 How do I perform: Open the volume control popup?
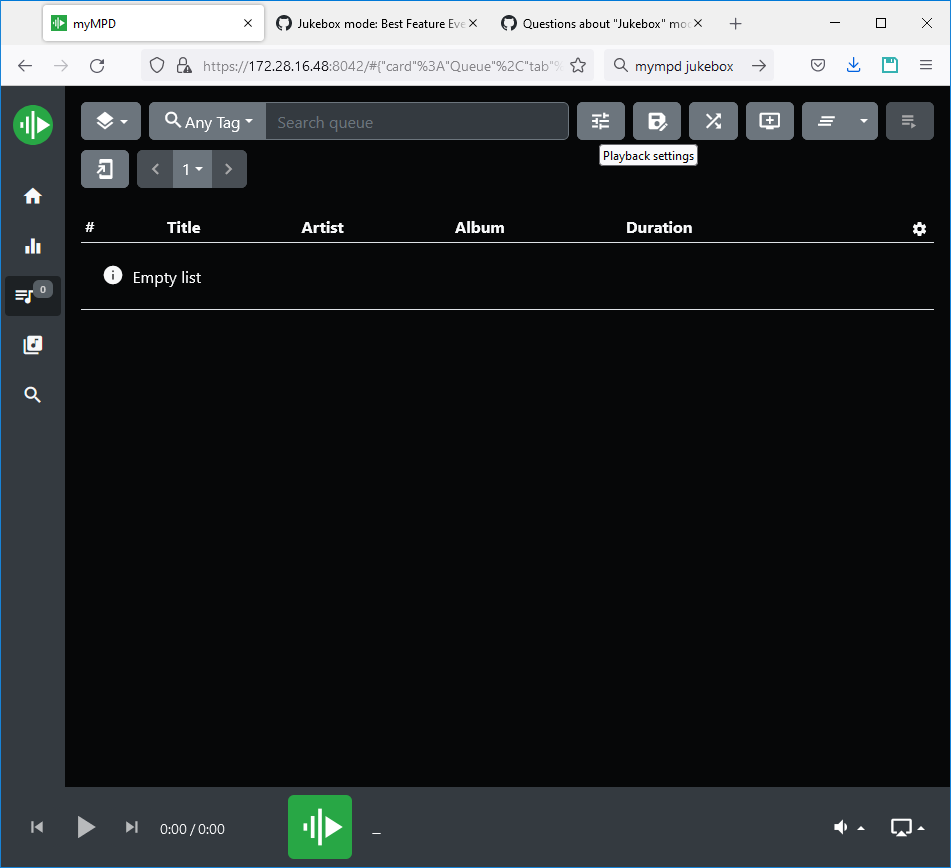click(849, 827)
